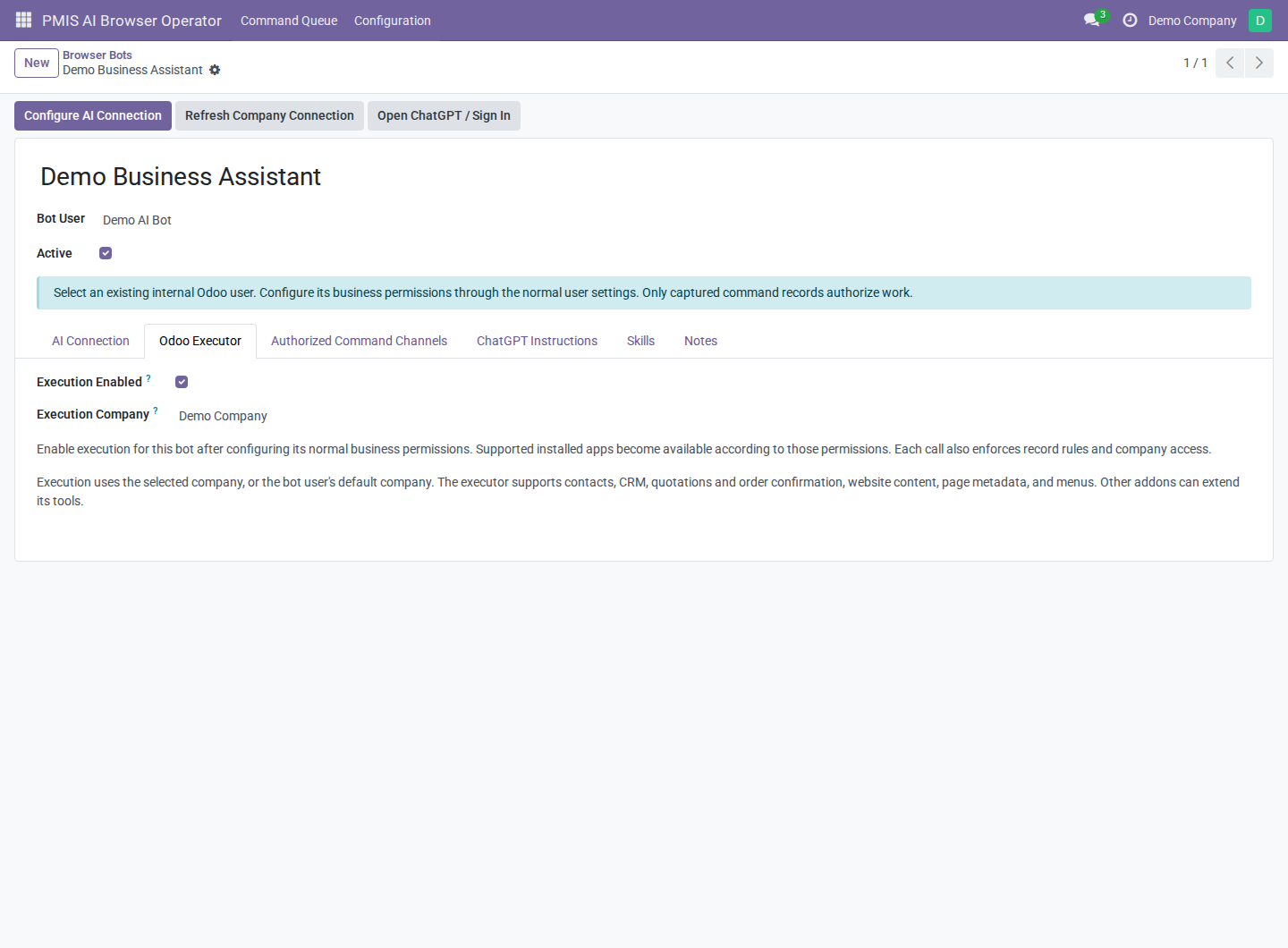Image resolution: width=1288 pixels, height=948 pixels.
Task: Open the Demo Company switcher
Action: [1192, 21]
